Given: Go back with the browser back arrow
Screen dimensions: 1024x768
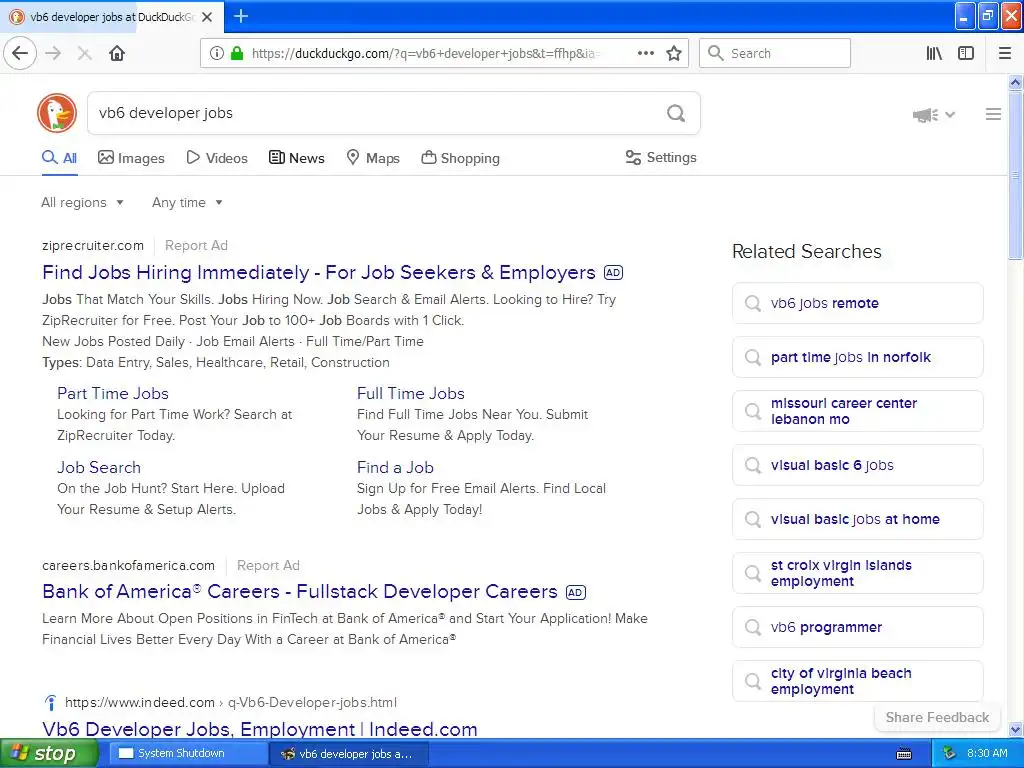Looking at the screenshot, I should pos(20,53).
